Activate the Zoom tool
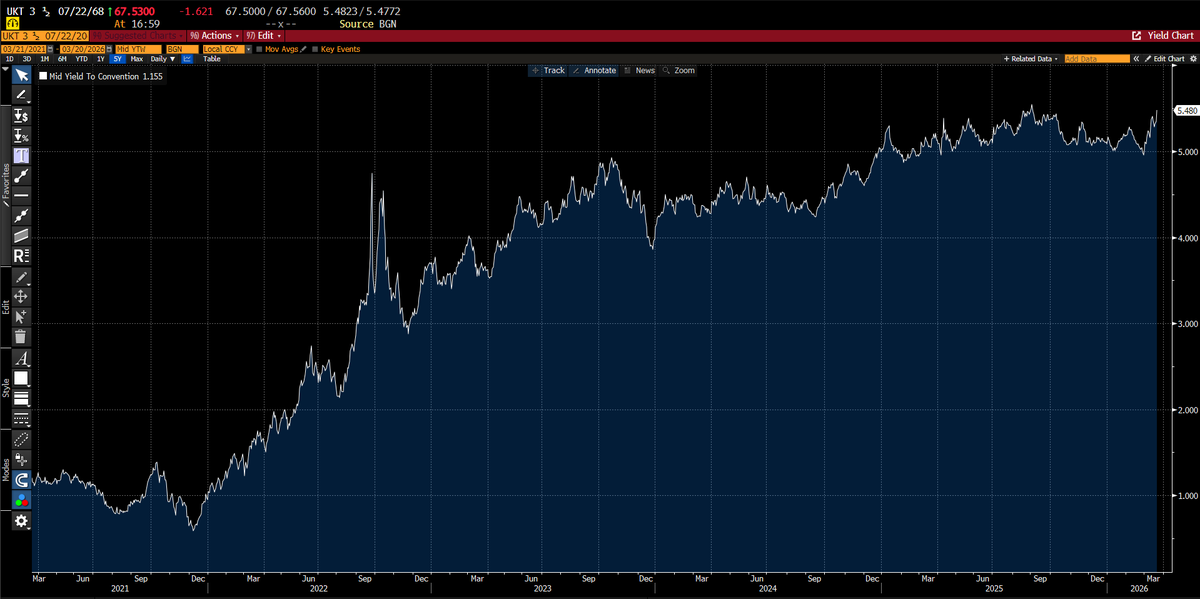Viewport: 1200px width, 599px height. coord(678,71)
